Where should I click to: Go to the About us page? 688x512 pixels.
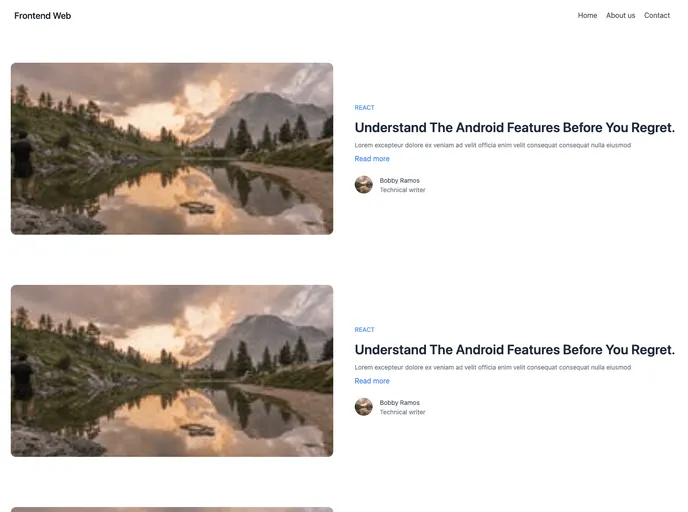click(x=620, y=16)
